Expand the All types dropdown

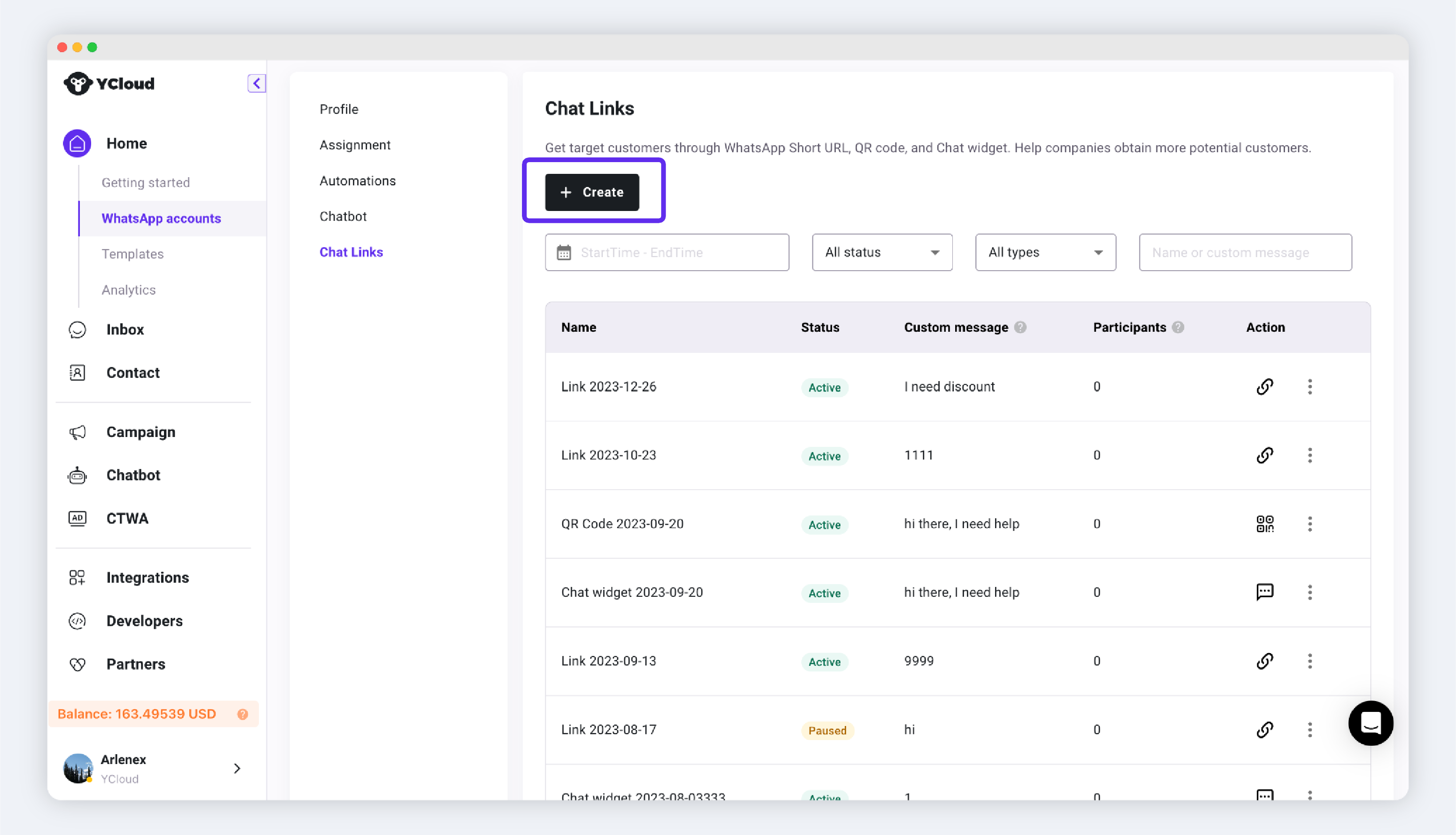(x=1045, y=252)
